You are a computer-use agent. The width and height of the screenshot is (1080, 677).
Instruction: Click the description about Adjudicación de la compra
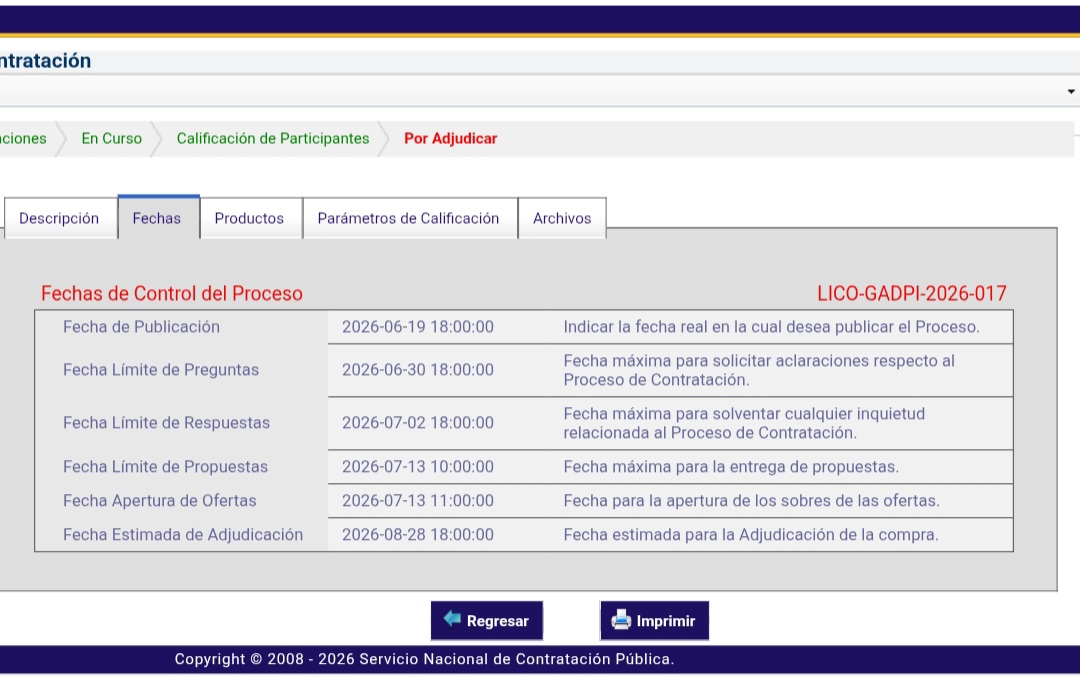click(751, 534)
